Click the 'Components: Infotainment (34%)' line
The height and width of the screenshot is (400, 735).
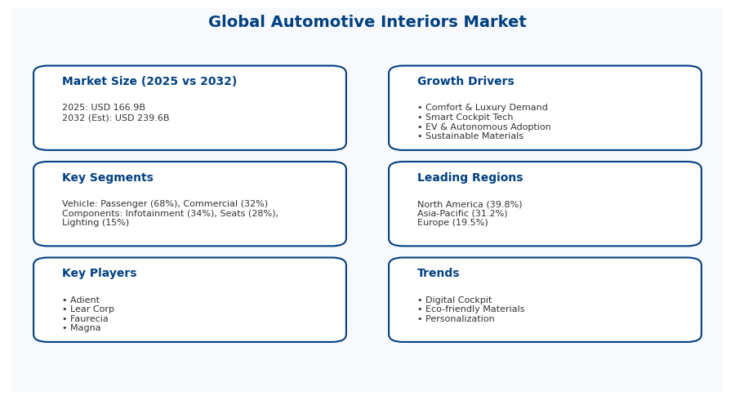(170, 213)
